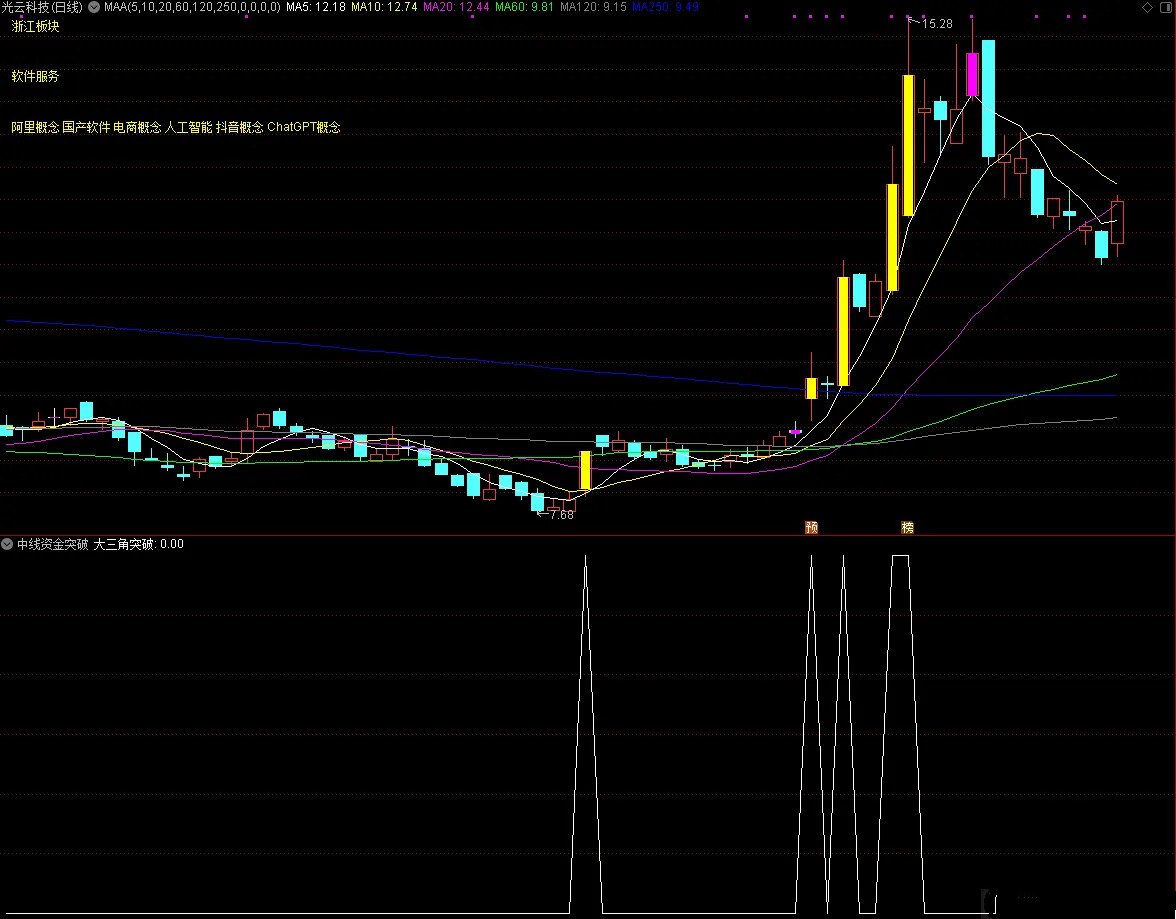Click the MA5: 12.18 value
The height and width of the screenshot is (919, 1176).
pos(316,7)
